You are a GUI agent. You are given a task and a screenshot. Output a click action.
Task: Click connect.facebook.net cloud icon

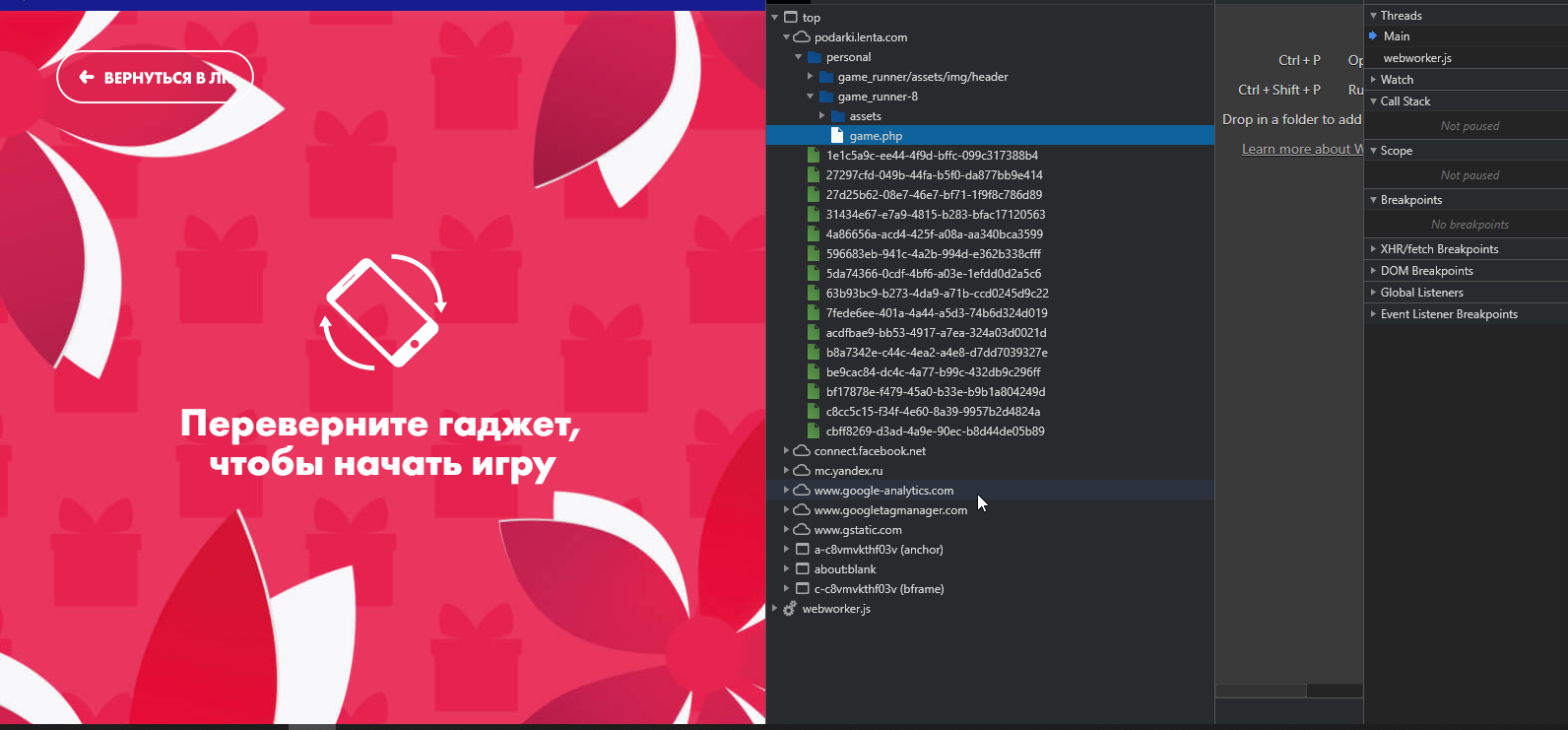[x=802, y=451]
